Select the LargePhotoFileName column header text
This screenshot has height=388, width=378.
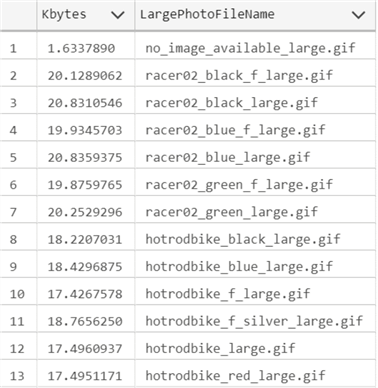[x=207, y=14]
